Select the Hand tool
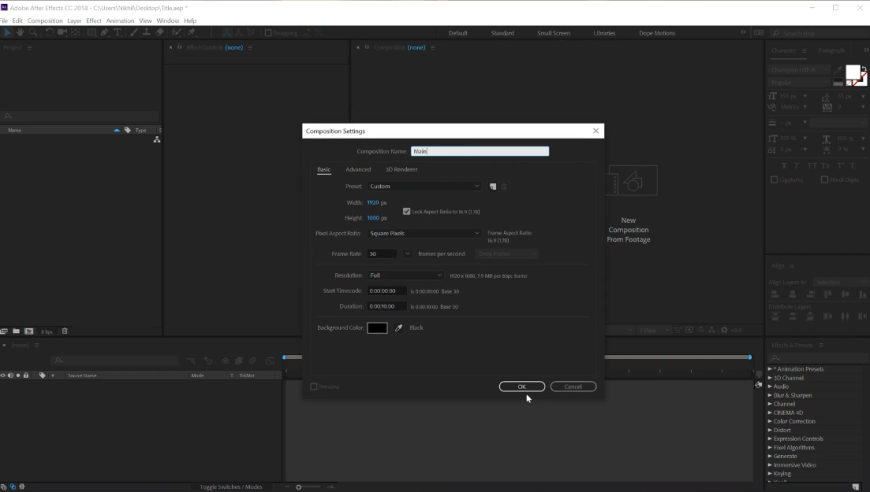This screenshot has height=492, width=870. pyautogui.click(x=20, y=33)
